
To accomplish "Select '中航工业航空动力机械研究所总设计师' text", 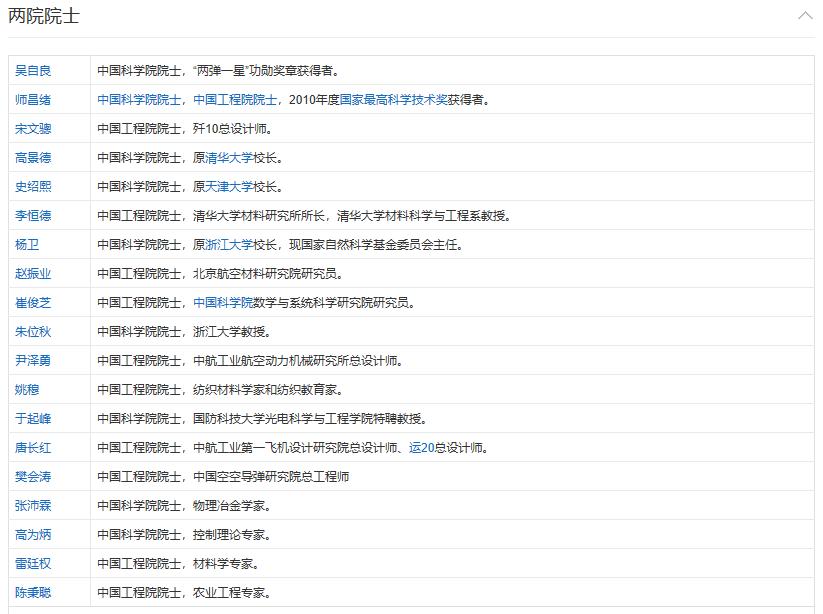I will pyautogui.click(x=295, y=361).
